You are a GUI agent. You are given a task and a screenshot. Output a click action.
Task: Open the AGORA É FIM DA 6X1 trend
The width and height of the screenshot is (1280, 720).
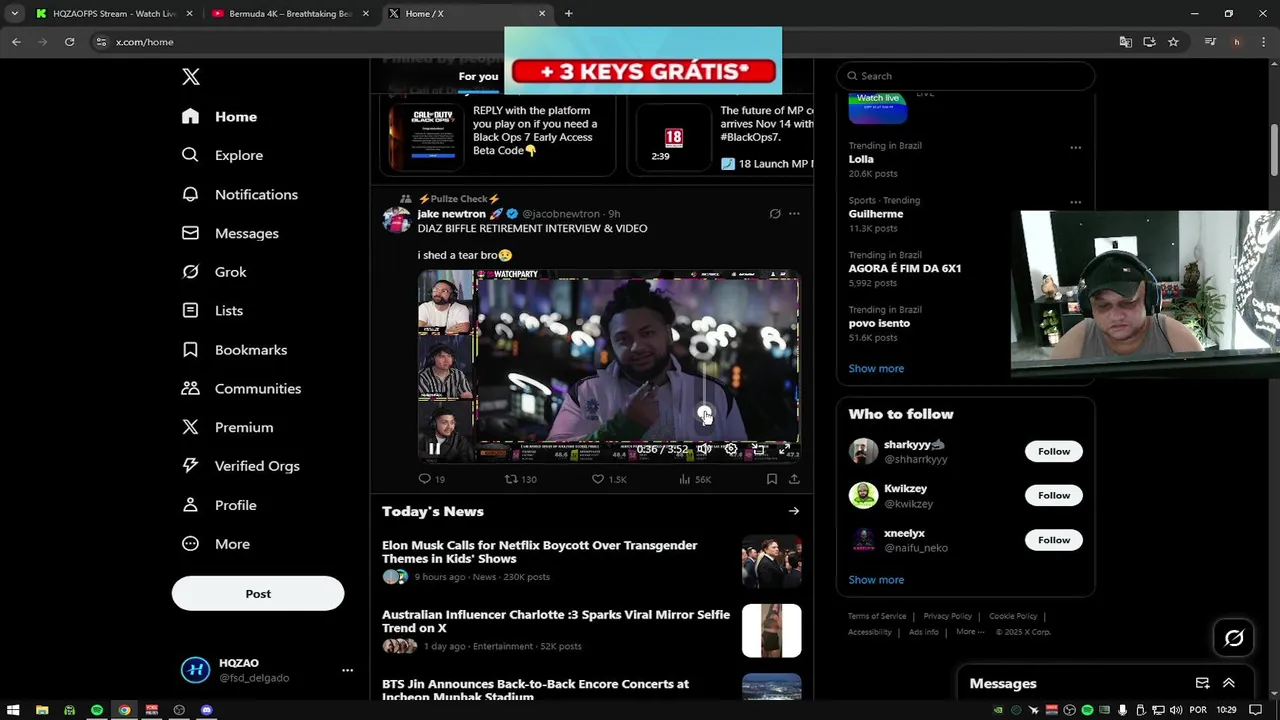click(905, 268)
